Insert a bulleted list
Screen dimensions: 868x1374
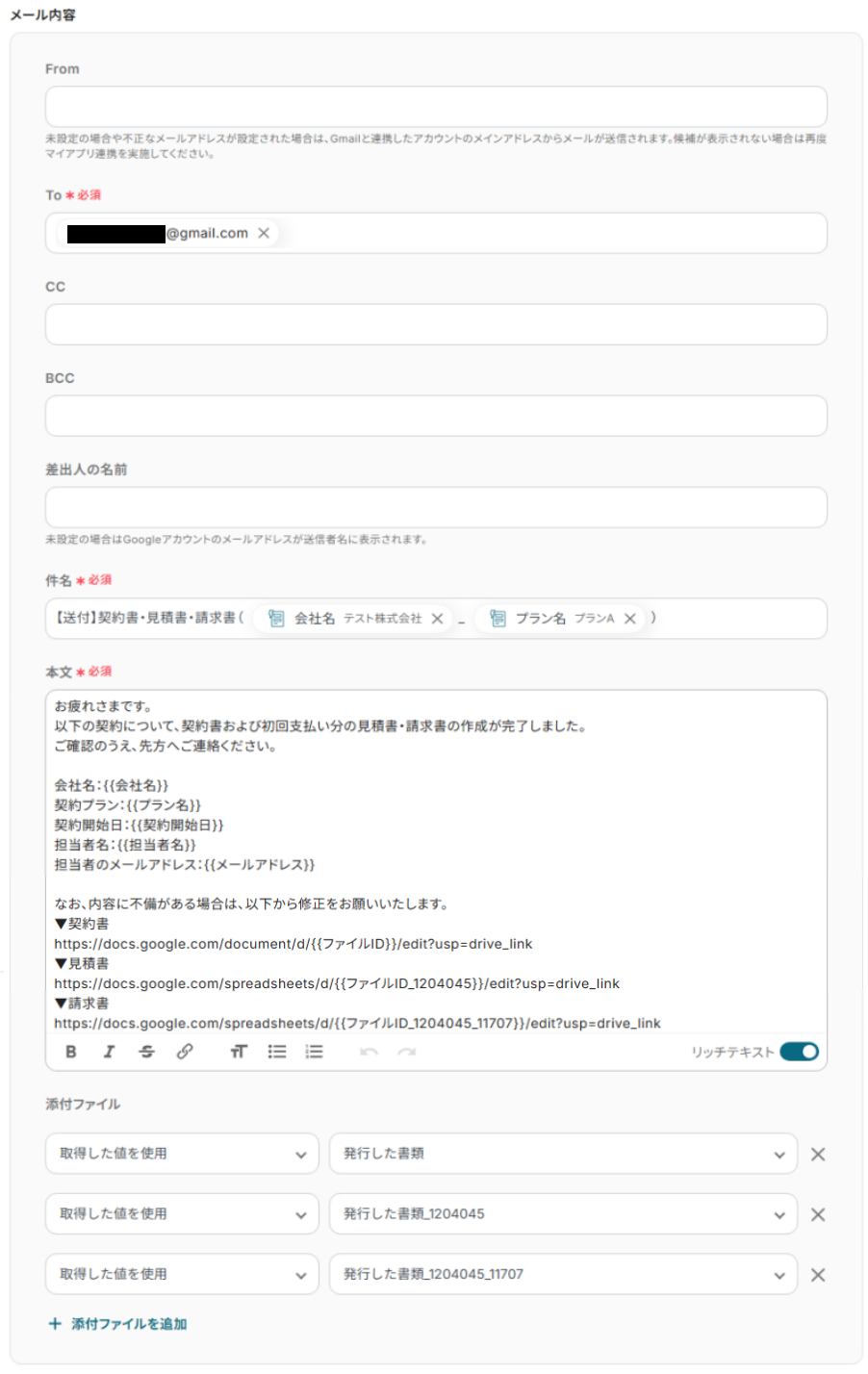(277, 1052)
